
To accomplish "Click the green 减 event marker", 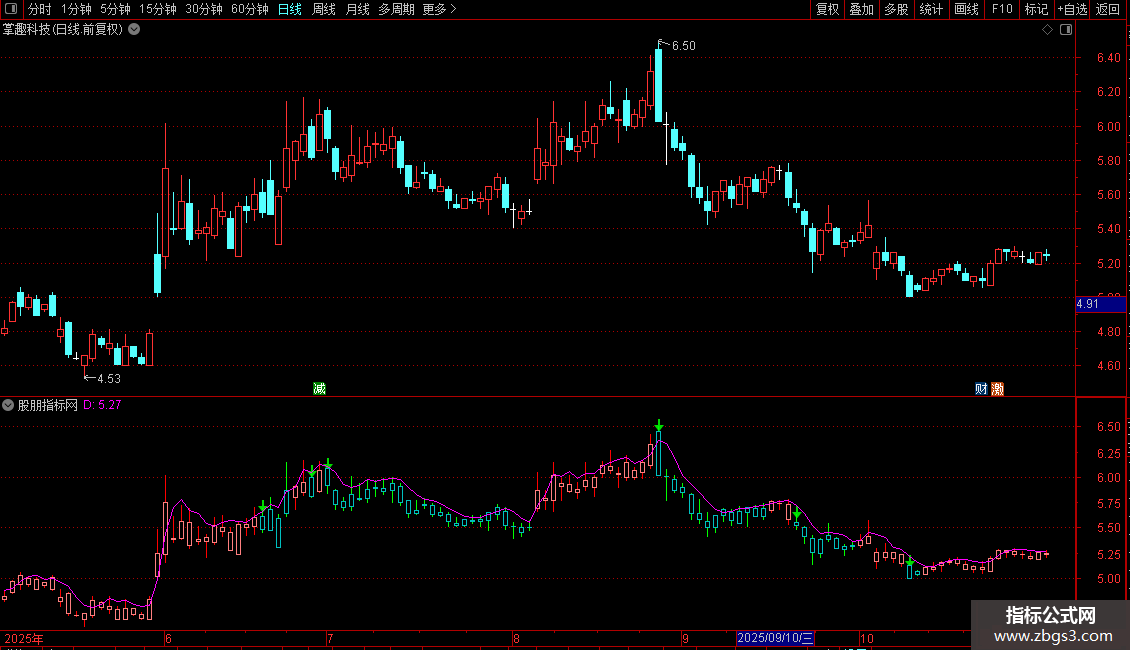I will coord(319,389).
